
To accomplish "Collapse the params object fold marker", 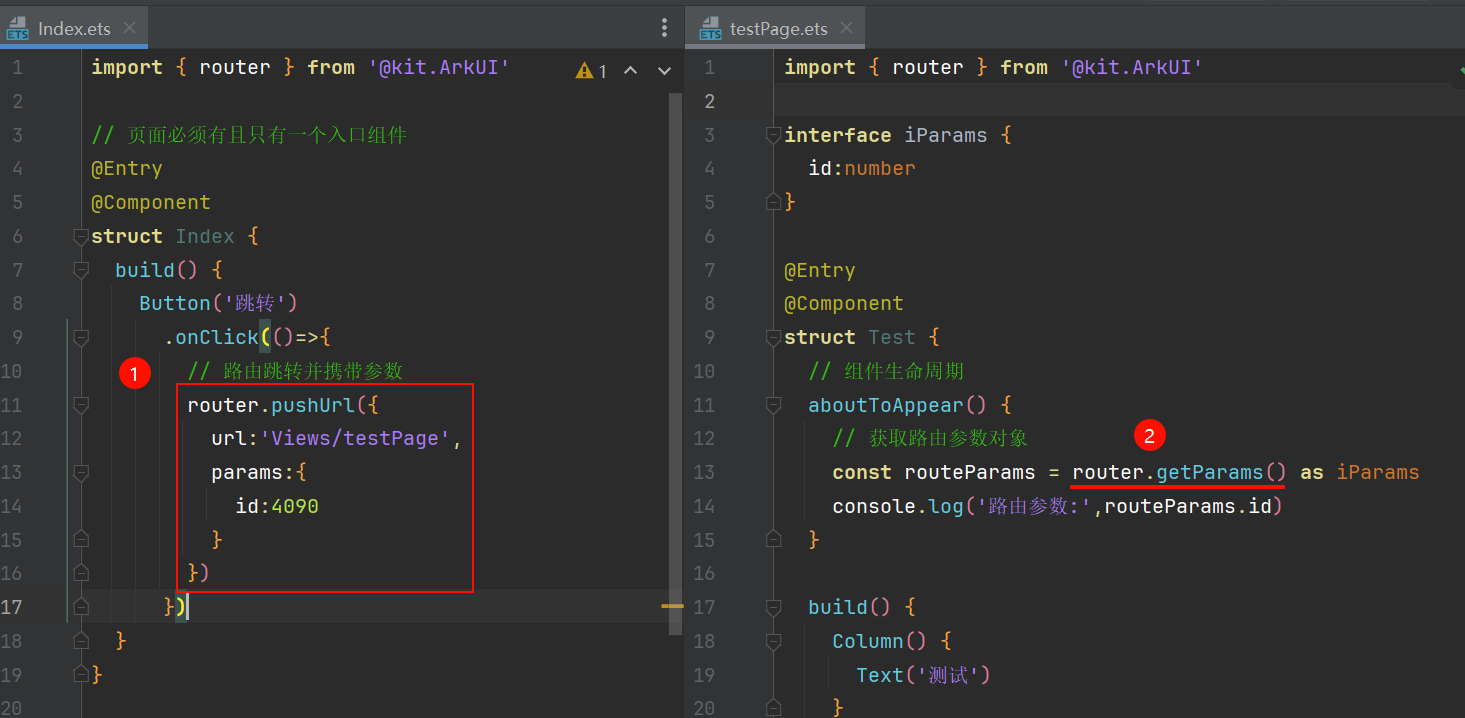I will (81, 472).
